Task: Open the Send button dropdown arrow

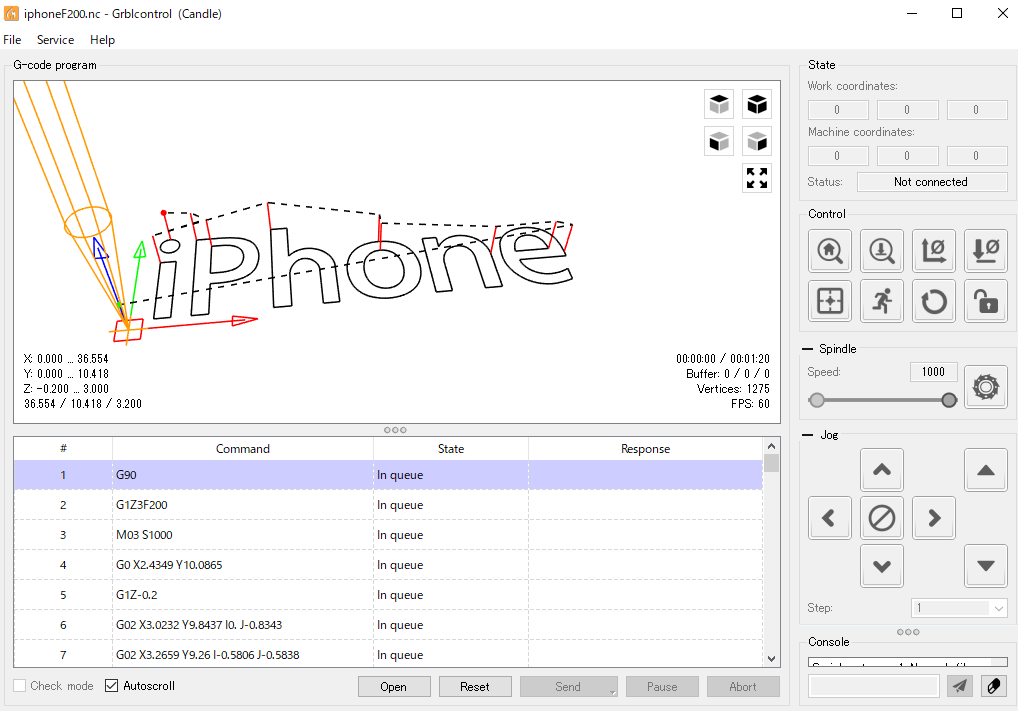Action: coord(612,692)
